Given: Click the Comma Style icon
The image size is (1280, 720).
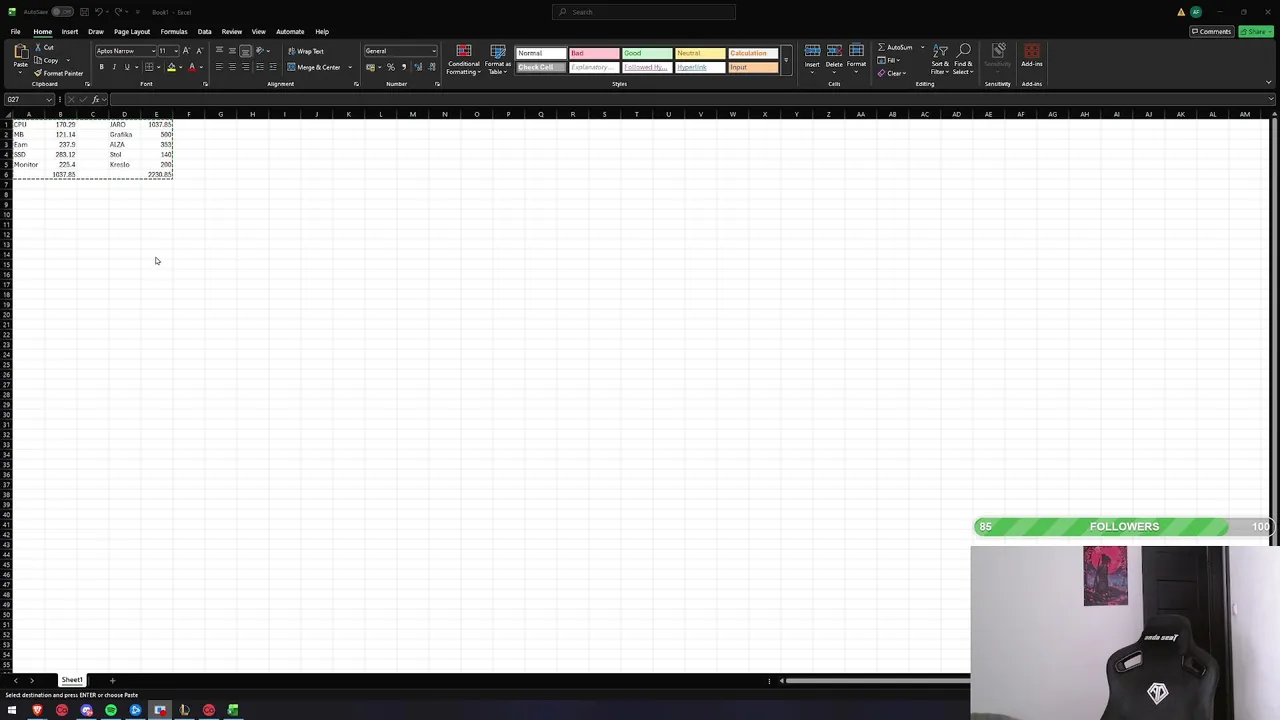Looking at the screenshot, I should [x=404, y=67].
